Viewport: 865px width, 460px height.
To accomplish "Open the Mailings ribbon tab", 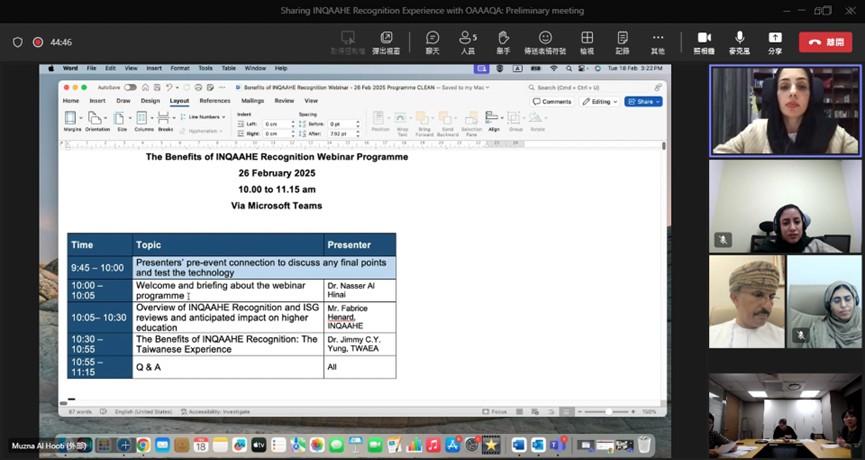I will 252,101.
